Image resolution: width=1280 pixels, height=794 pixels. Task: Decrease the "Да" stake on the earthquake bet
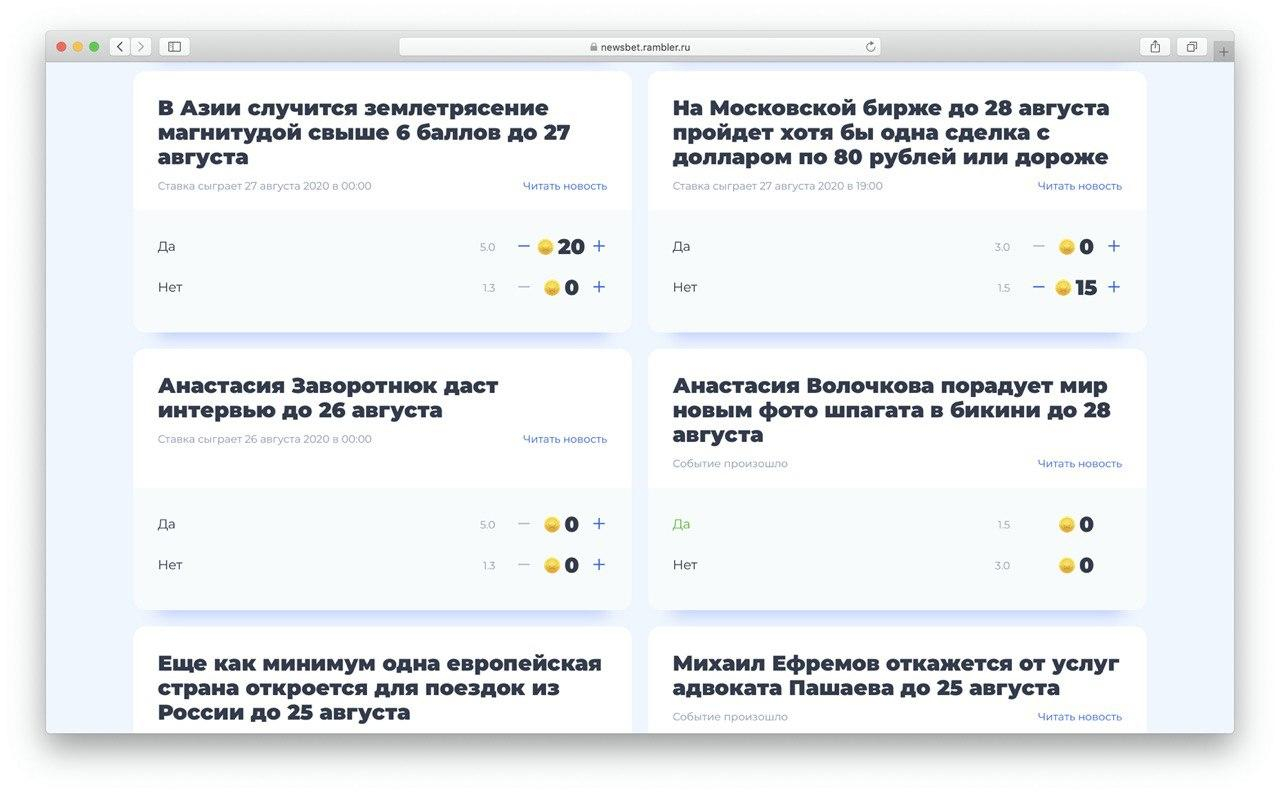[x=524, y=246]
